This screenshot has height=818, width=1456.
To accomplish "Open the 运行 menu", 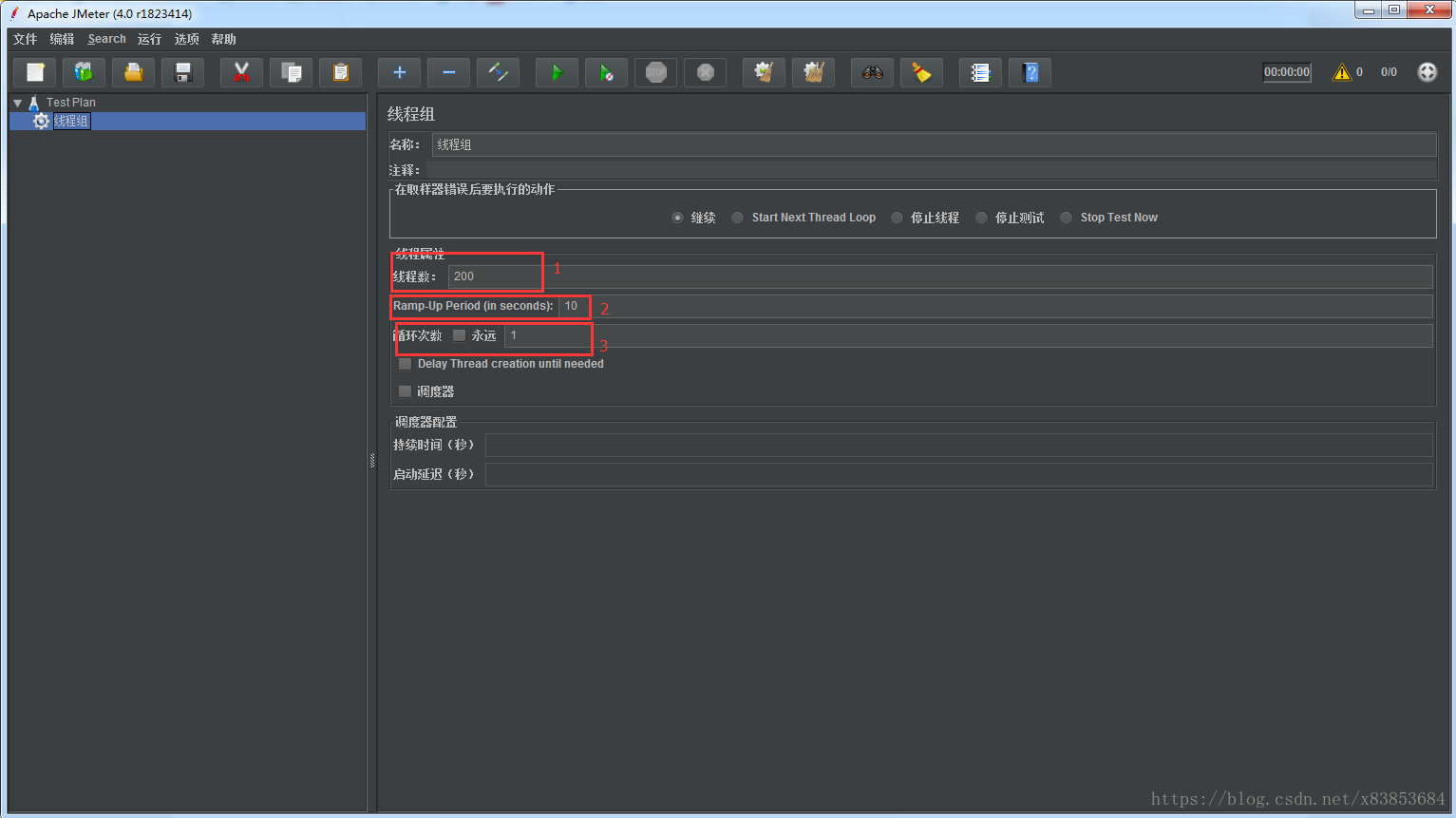I will point(150,39).
